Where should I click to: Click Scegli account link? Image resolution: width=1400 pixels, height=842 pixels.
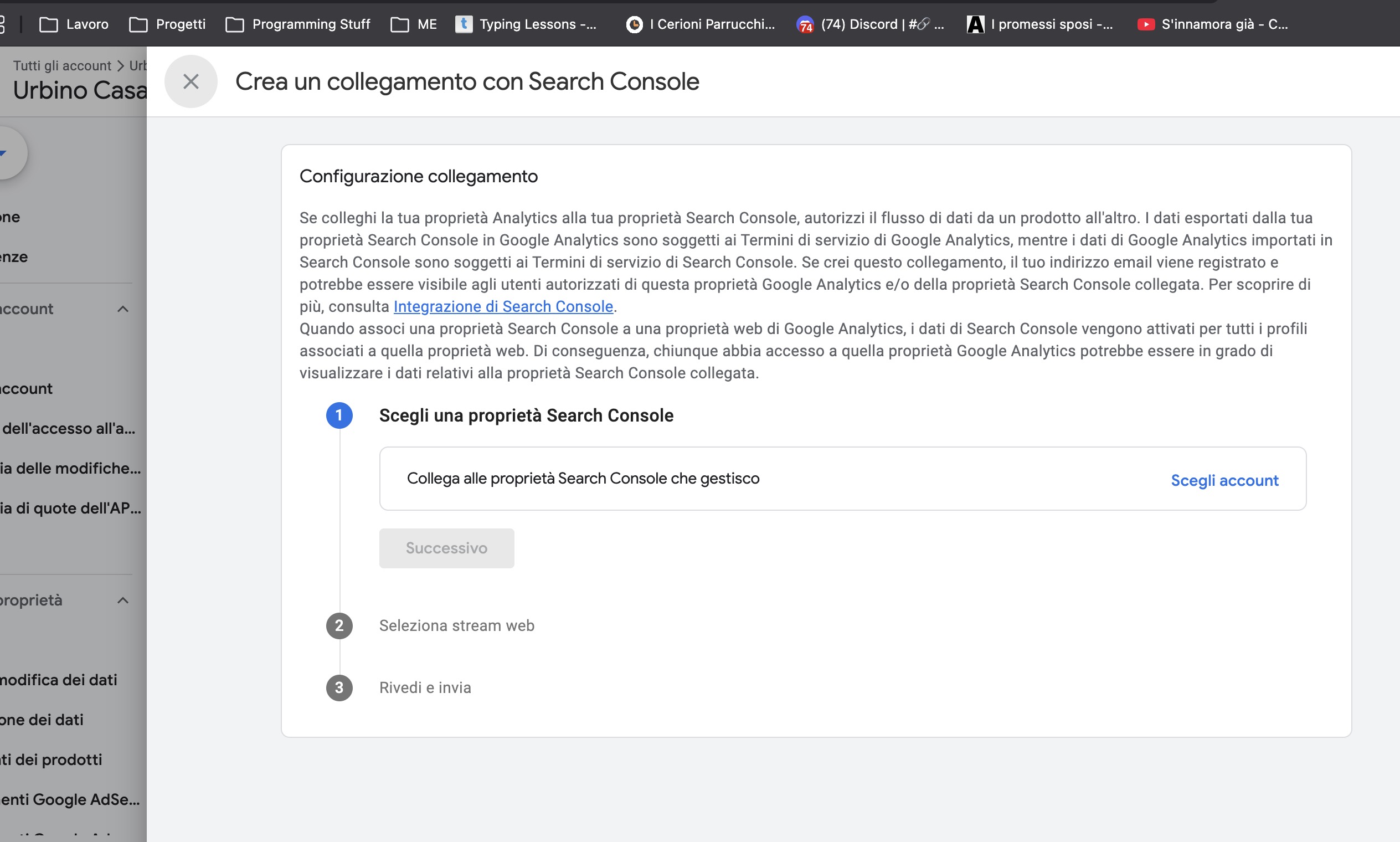pos(1224,481)
